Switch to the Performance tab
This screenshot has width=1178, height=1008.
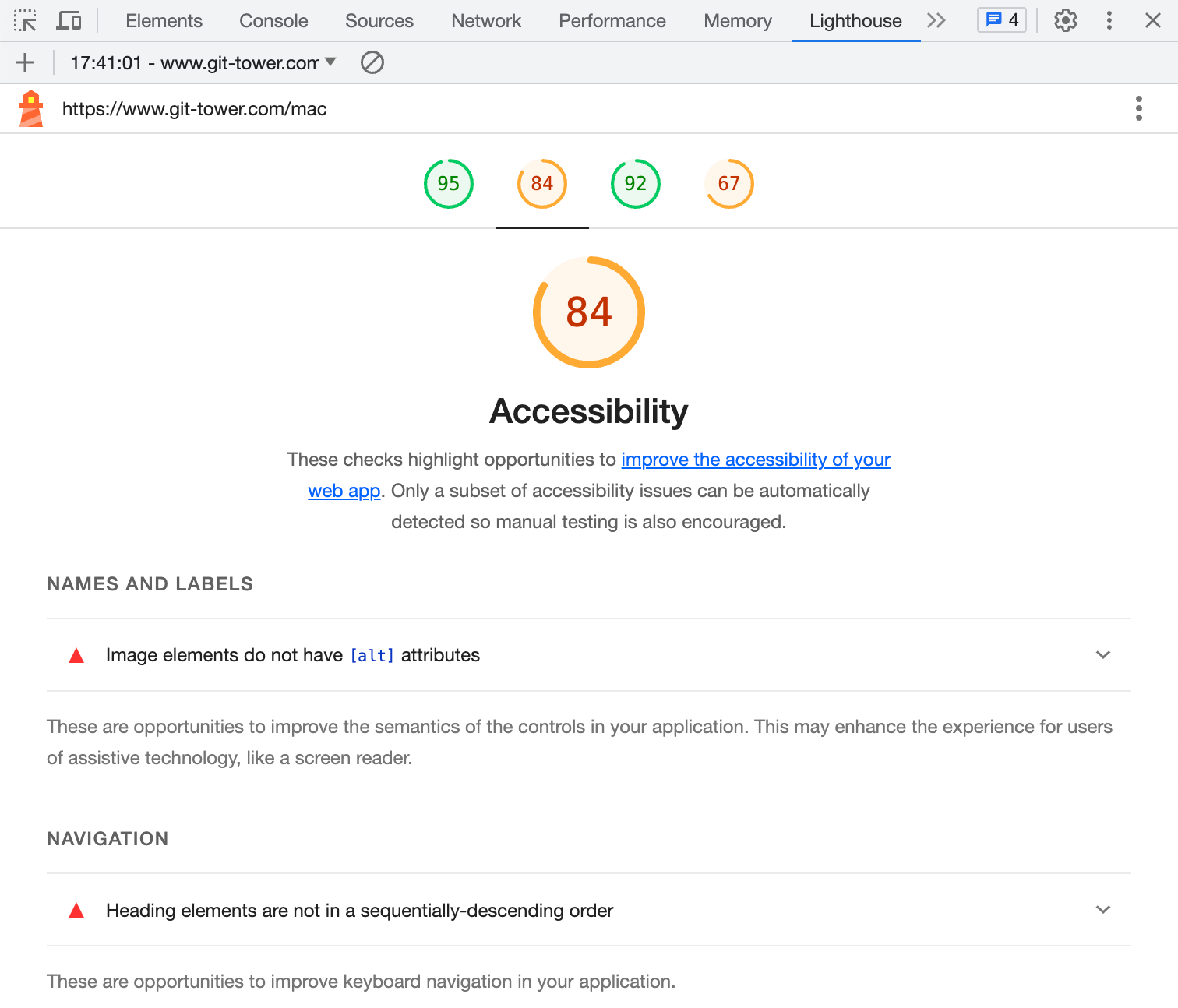(612, 20)
